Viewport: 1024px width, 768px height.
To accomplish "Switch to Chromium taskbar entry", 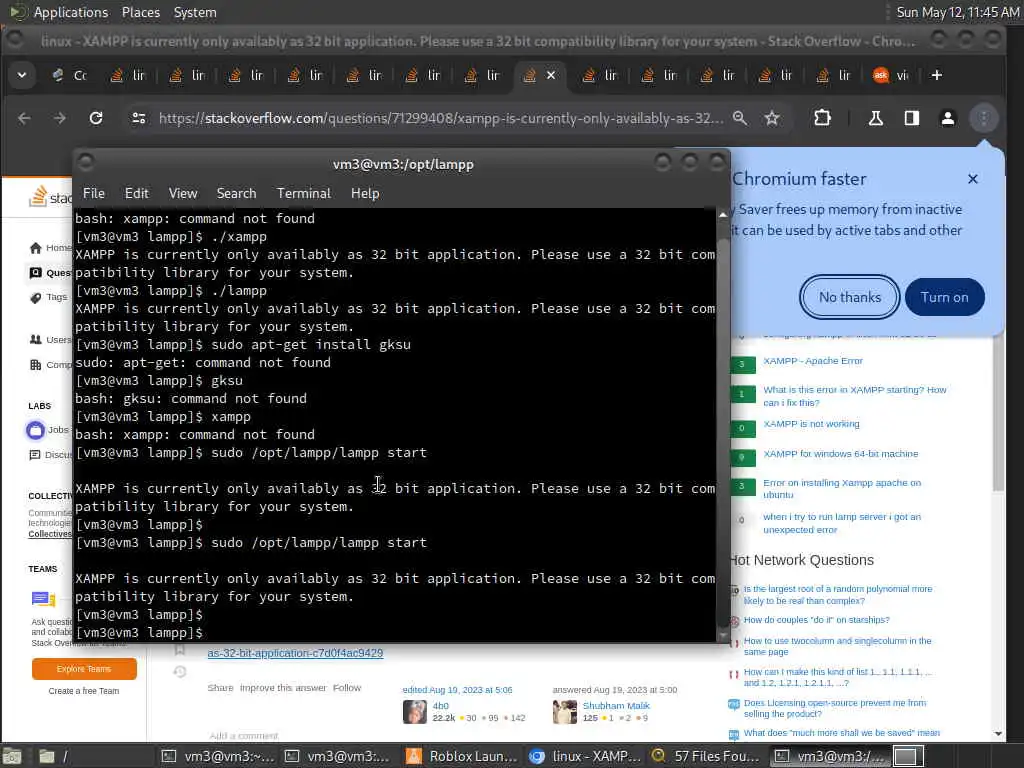I will point(584,756).
